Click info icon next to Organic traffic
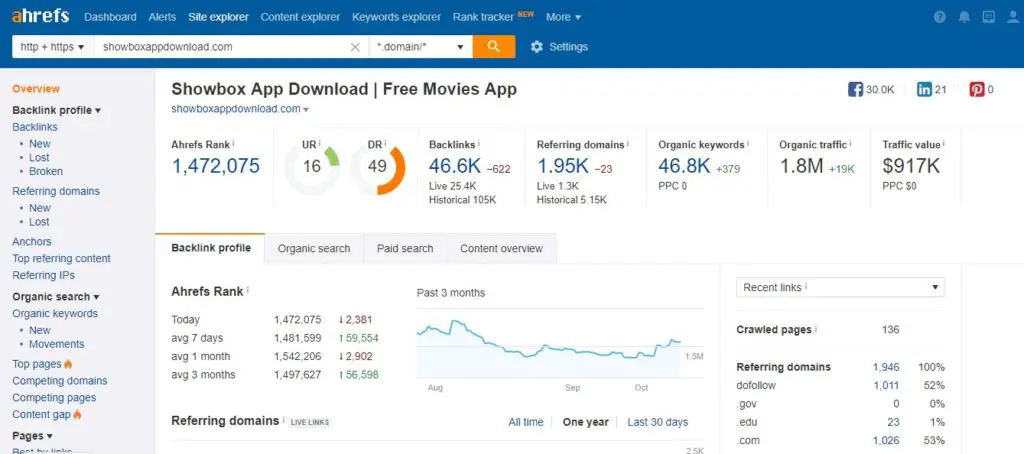The width and height of the screenshot is (1024, 454). click(x=850, y=144)
